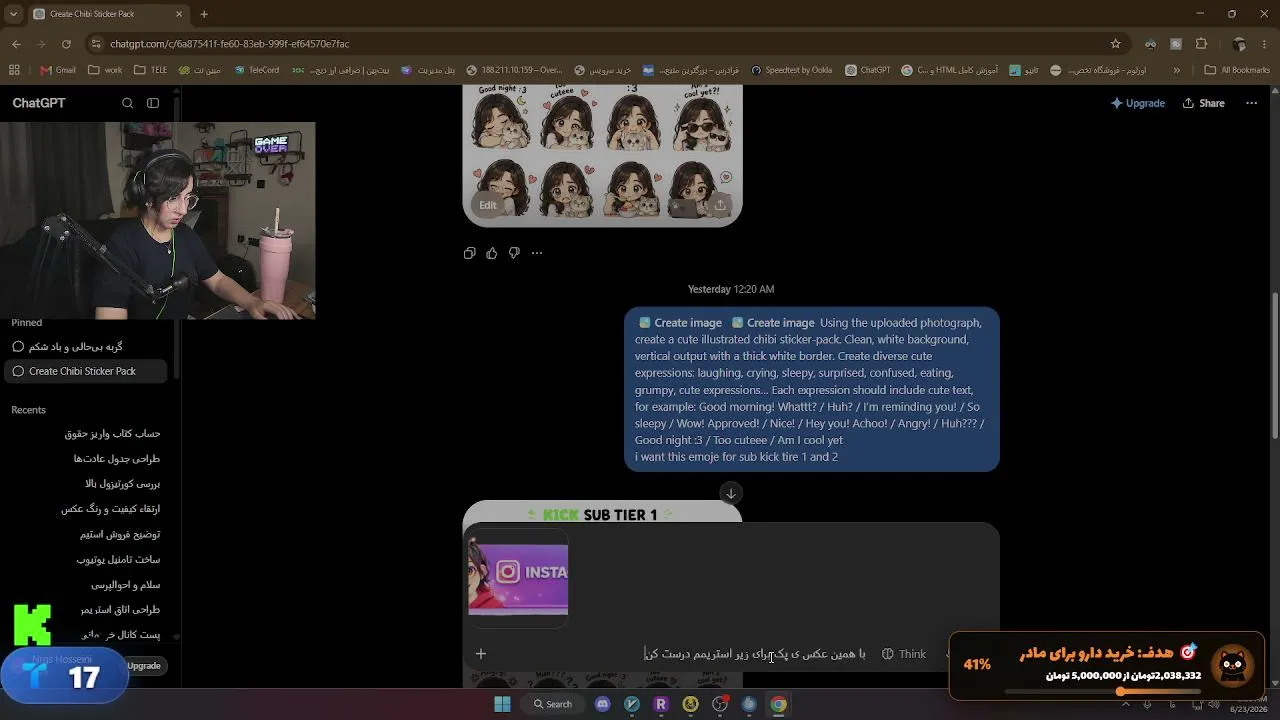Go back in browser history
The width and height of the screenshot is (1280, 720).
pyautogui.click(x=16, y=44)
